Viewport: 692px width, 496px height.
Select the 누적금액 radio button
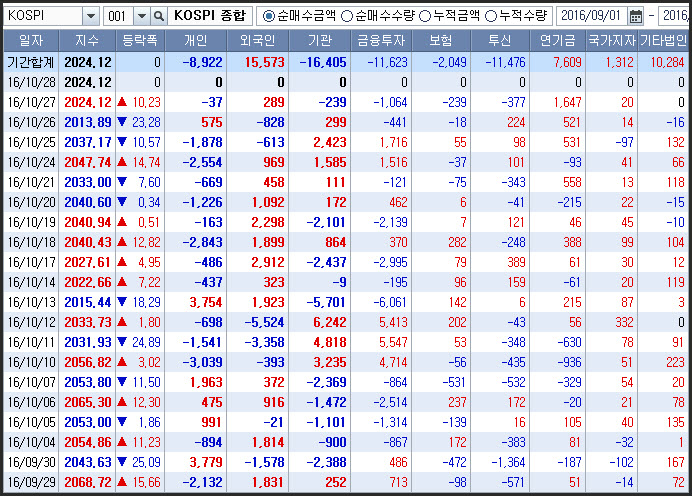(425, 16)
